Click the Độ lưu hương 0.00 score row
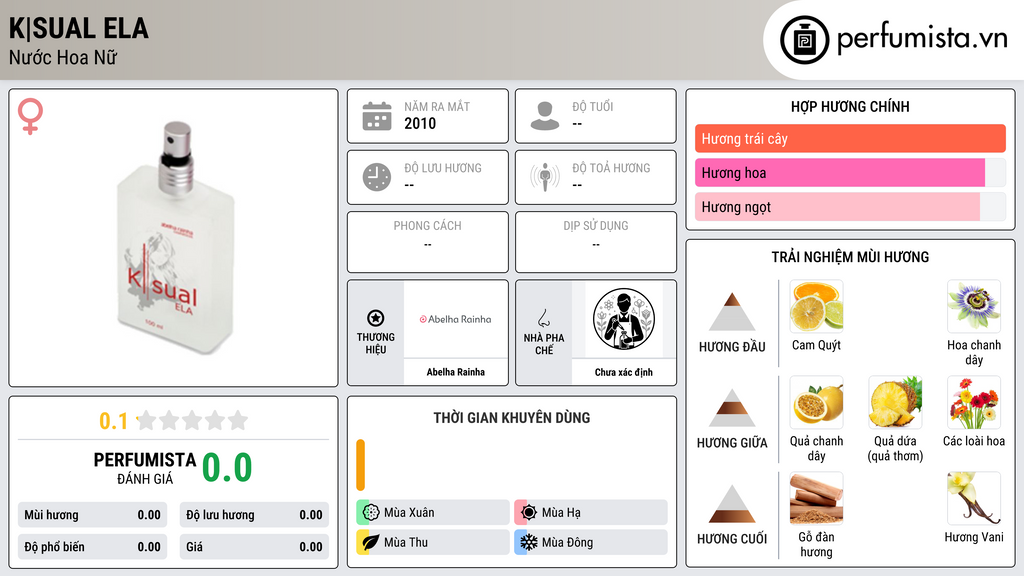1024x576 pixels. click(x=254, y=515)
